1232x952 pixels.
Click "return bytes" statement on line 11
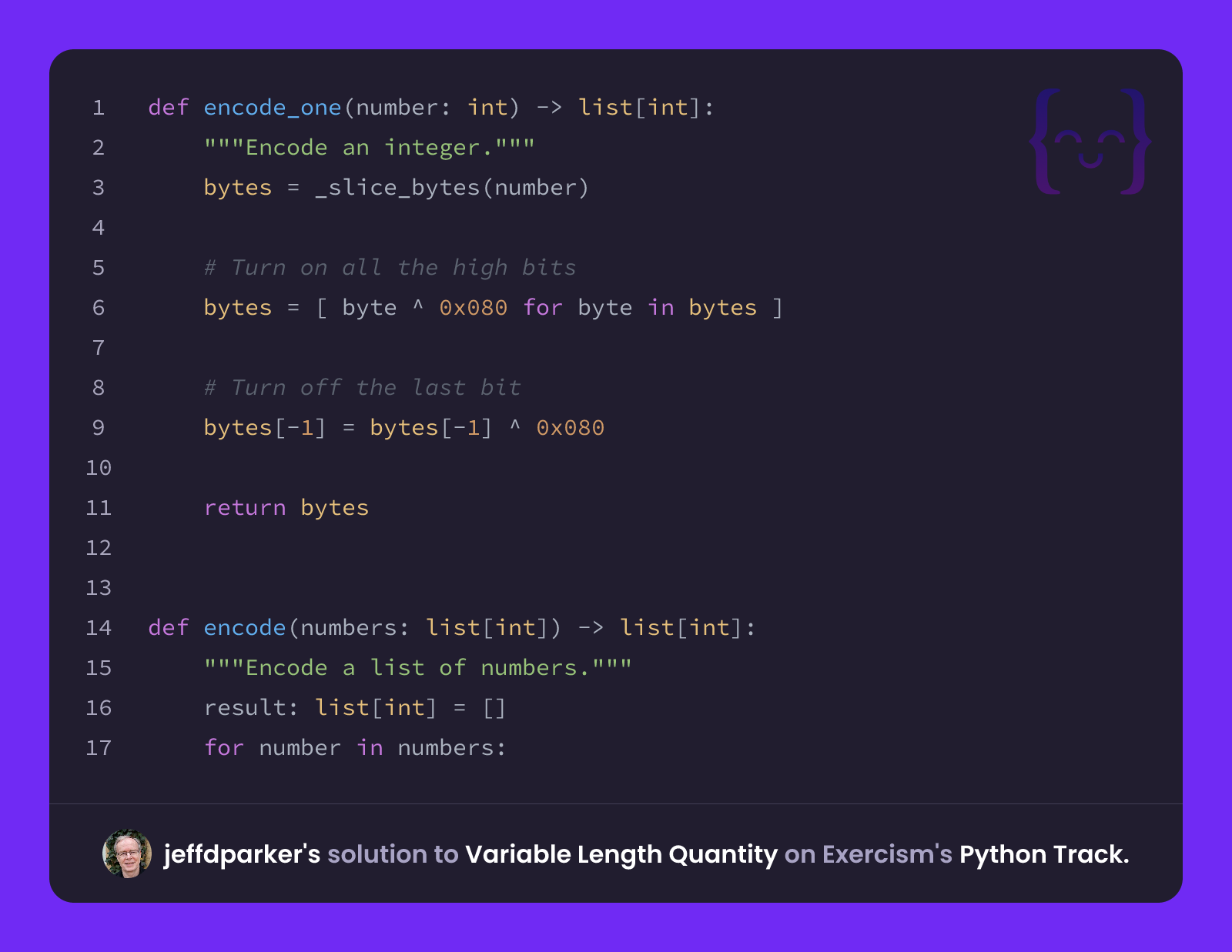tap(286, 507)
